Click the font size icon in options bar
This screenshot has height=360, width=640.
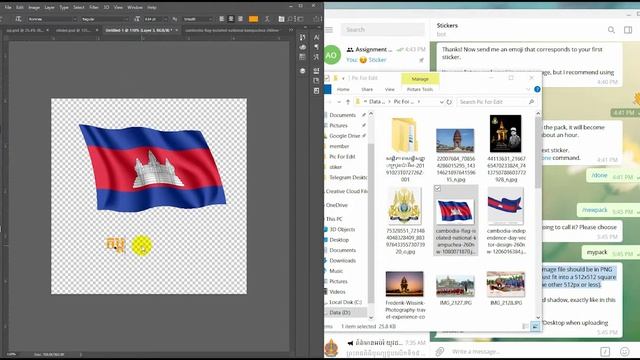tap(137, 19)
